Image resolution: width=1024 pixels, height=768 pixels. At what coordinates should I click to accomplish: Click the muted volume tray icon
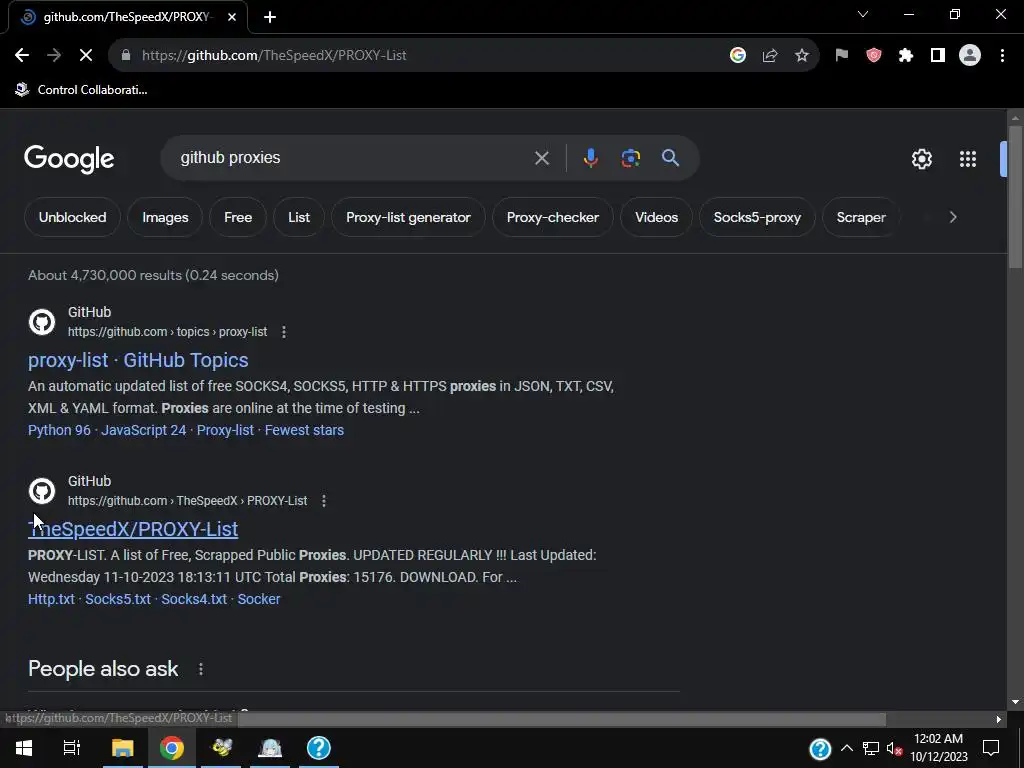click(x=894, y=748)
